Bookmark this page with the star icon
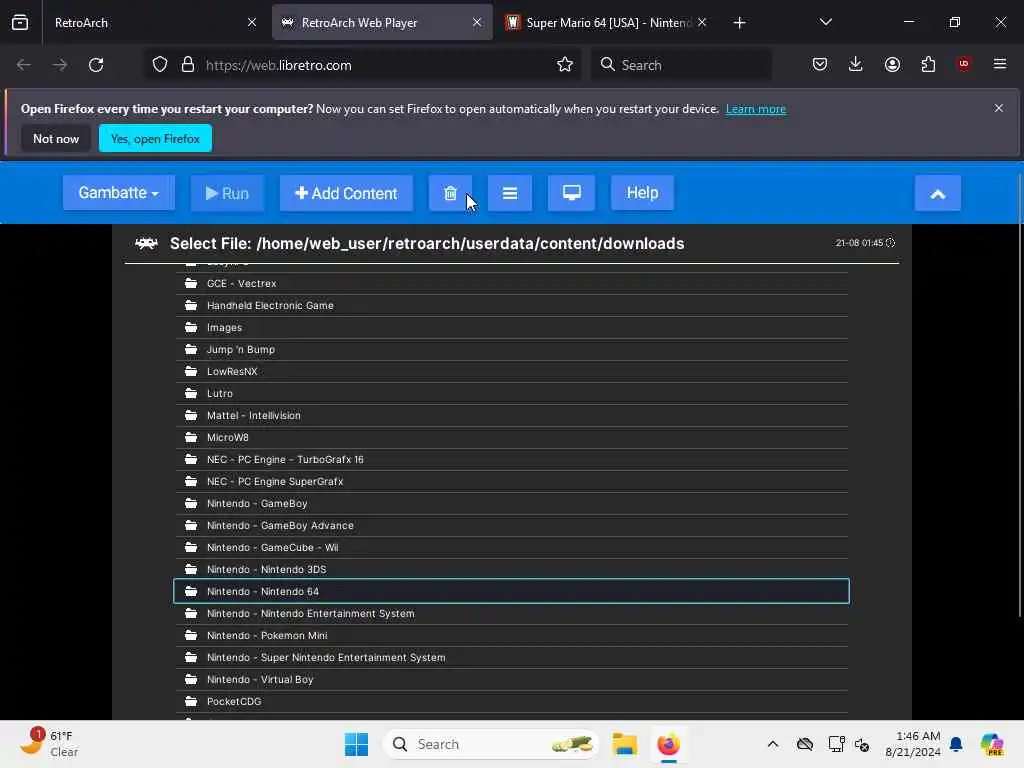The width and height of the screenshot is (1024, 768). pyautogui.click(x=565, y=65)
